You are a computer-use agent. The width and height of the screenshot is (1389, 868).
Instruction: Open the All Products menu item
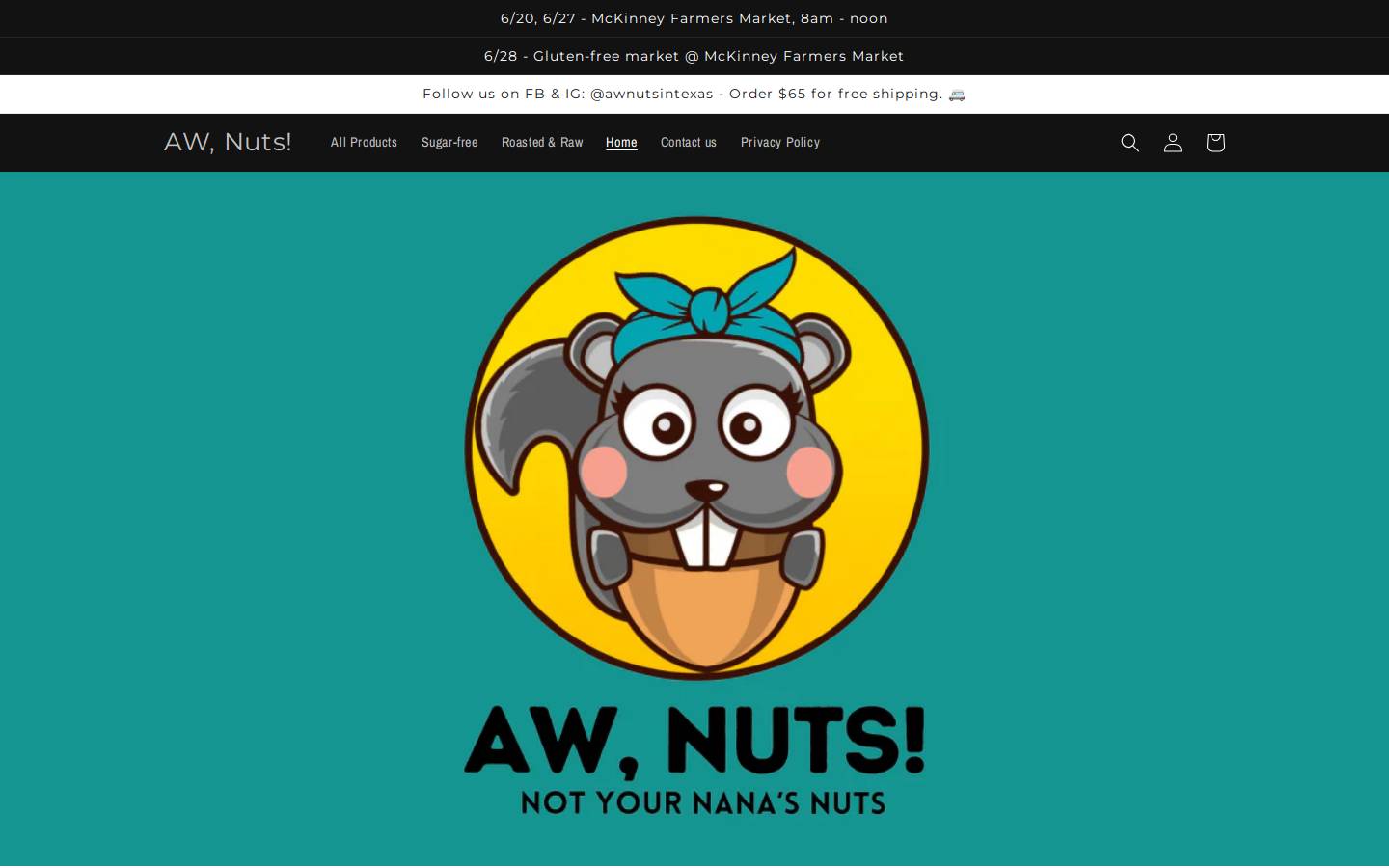[364, 142]
